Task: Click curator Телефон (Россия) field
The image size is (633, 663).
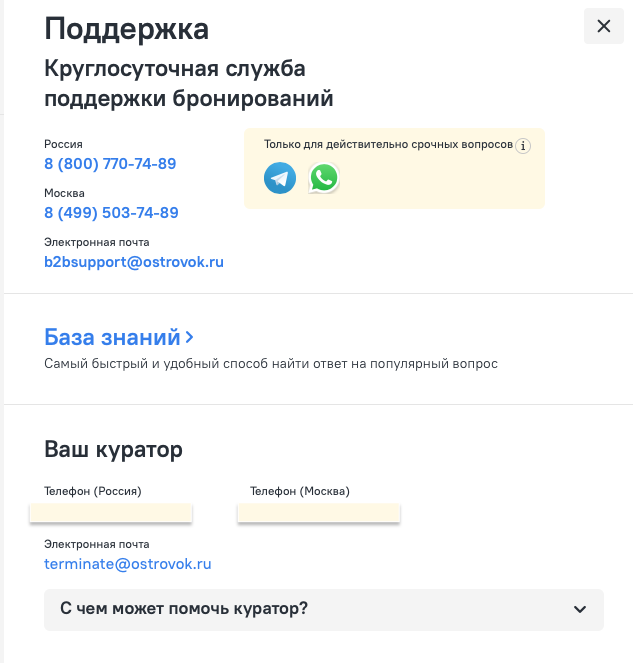Action: point(111,512)
